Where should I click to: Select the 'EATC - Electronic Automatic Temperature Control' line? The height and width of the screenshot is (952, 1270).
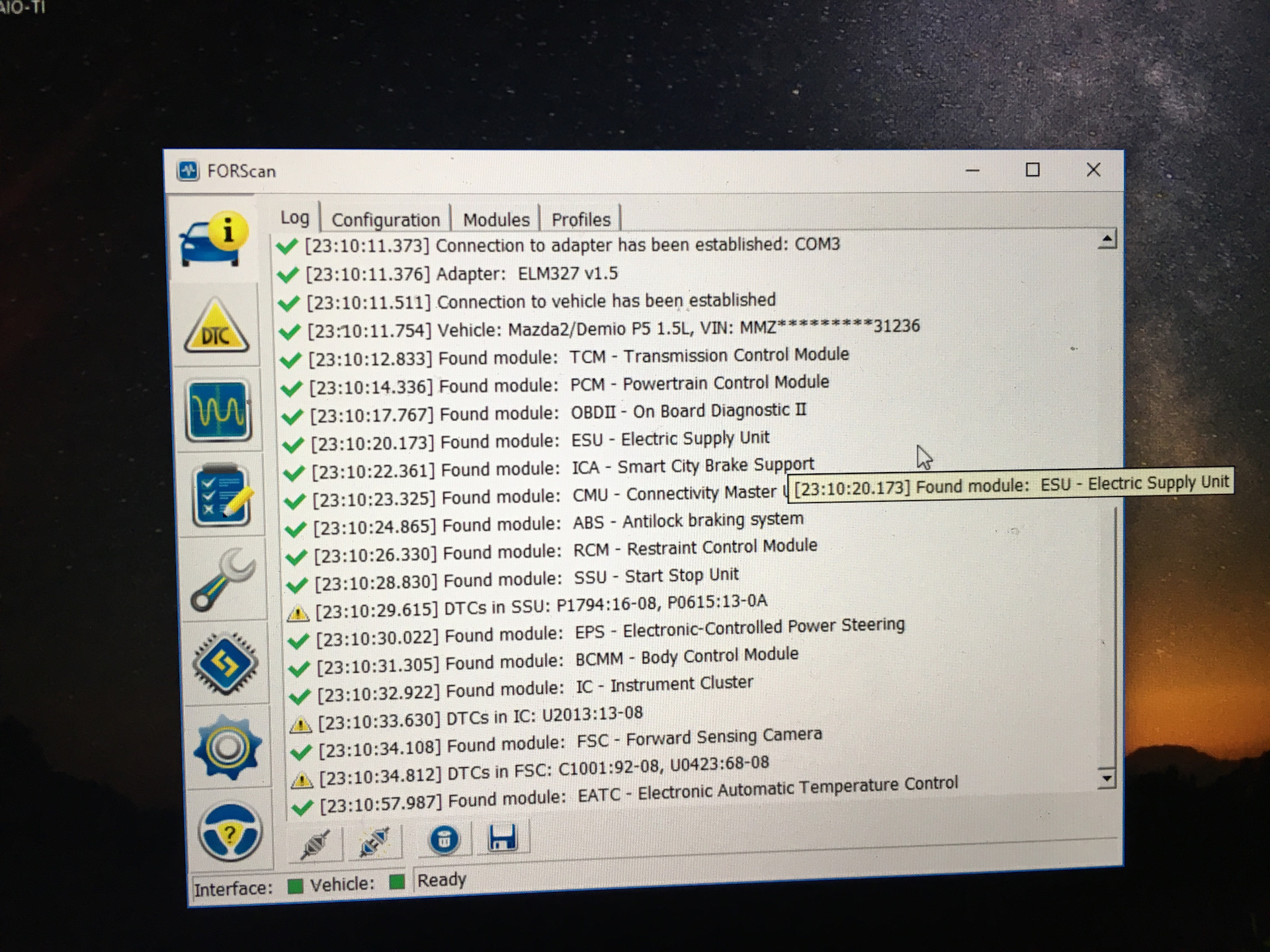[x=626, y=795]
